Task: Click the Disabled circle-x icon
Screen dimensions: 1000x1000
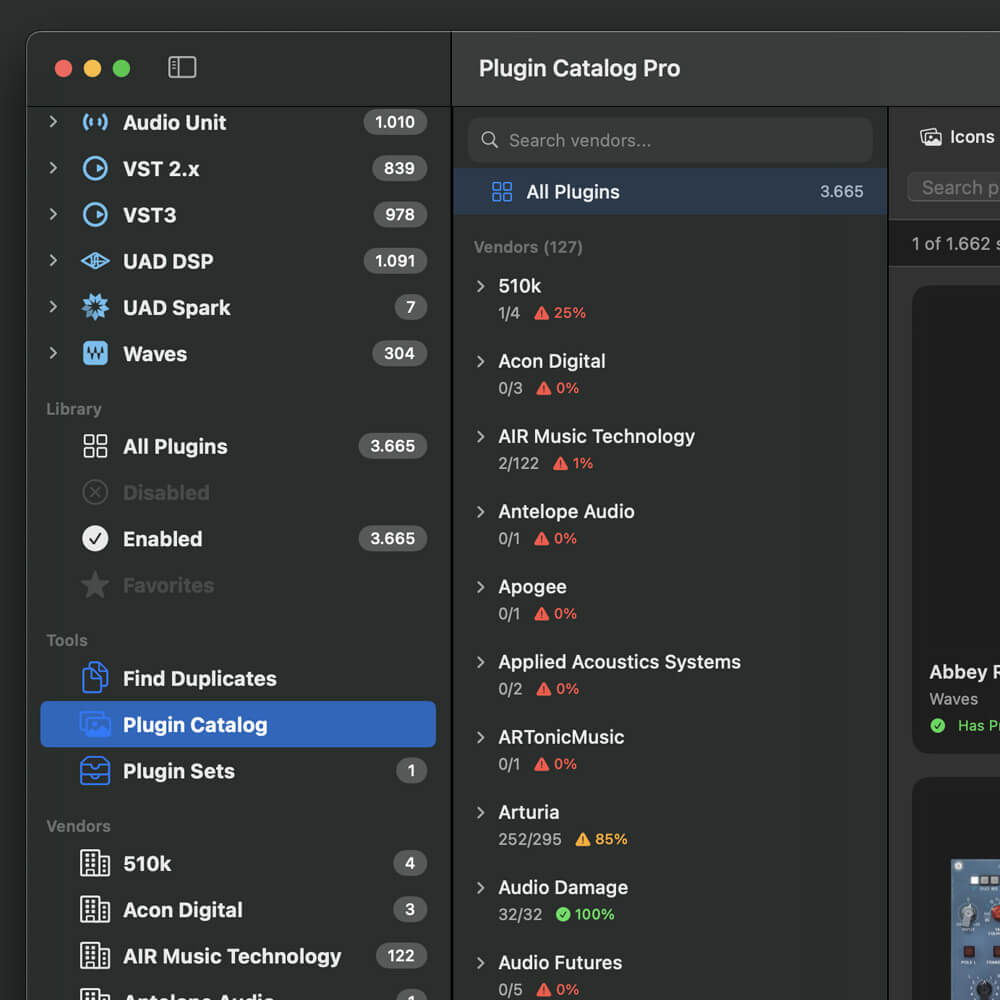Action: (x=95, y=492)
